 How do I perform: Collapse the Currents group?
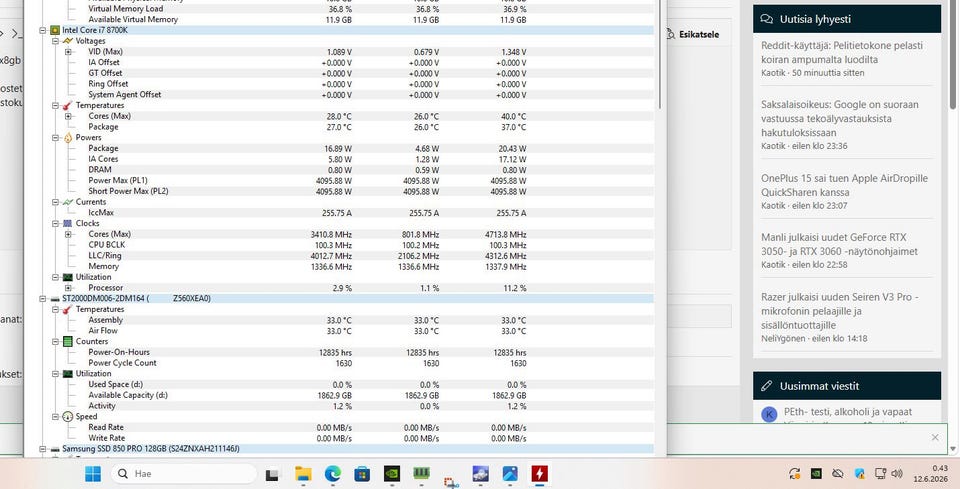[55, 202]
